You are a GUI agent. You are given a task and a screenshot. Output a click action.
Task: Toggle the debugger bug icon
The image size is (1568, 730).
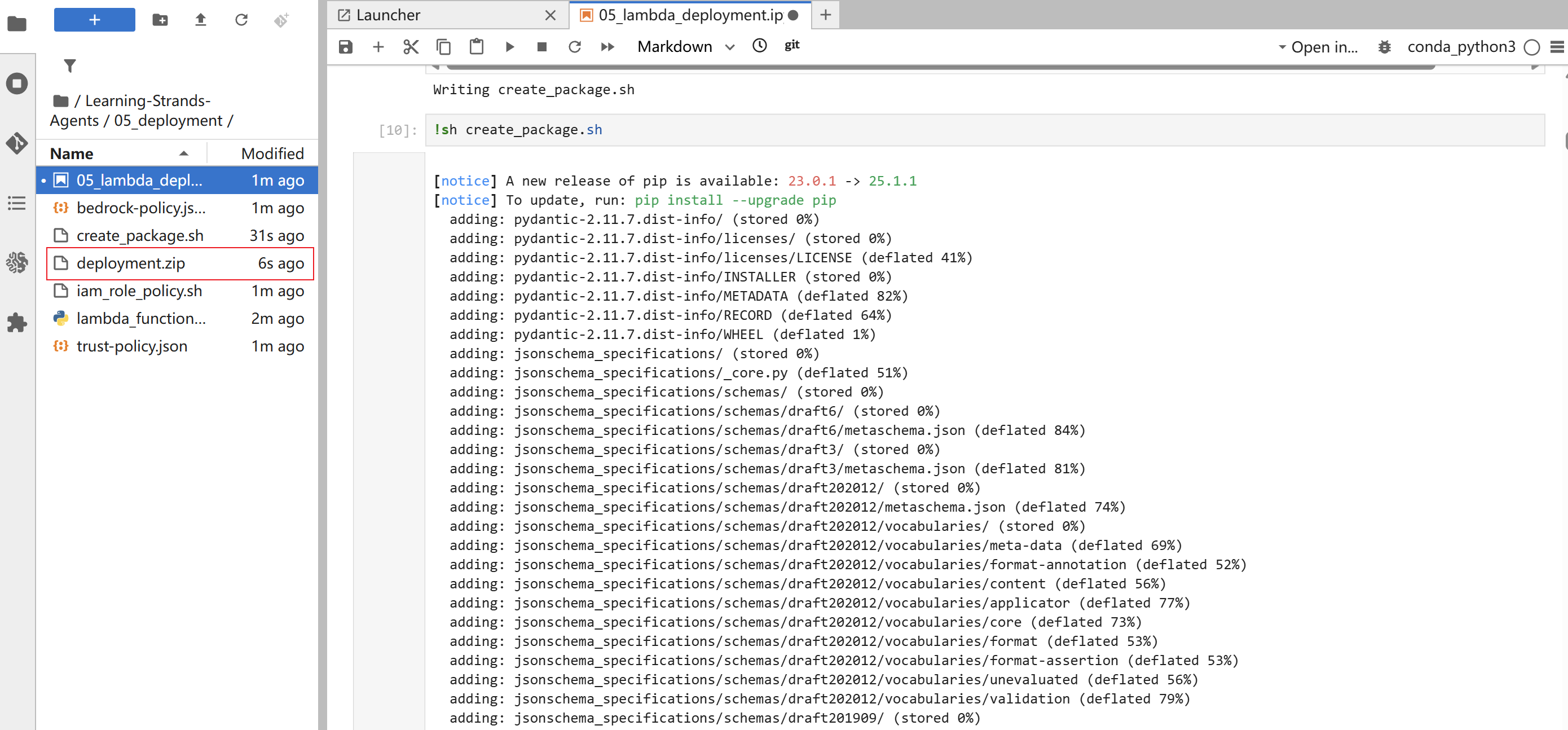1385,46
